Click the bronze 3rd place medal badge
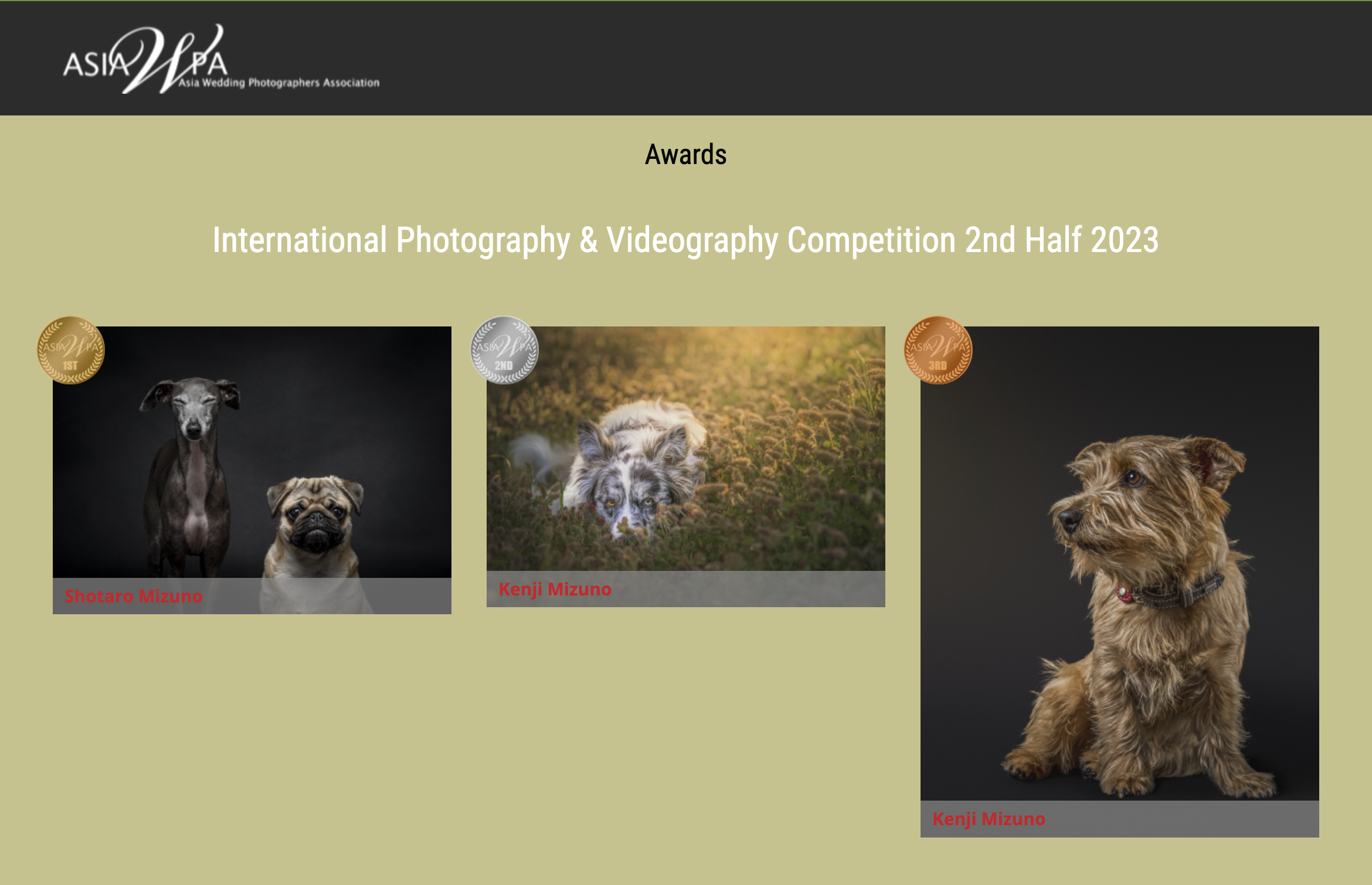This screenshot has height=885, width=1372. [x=938, y=350]
